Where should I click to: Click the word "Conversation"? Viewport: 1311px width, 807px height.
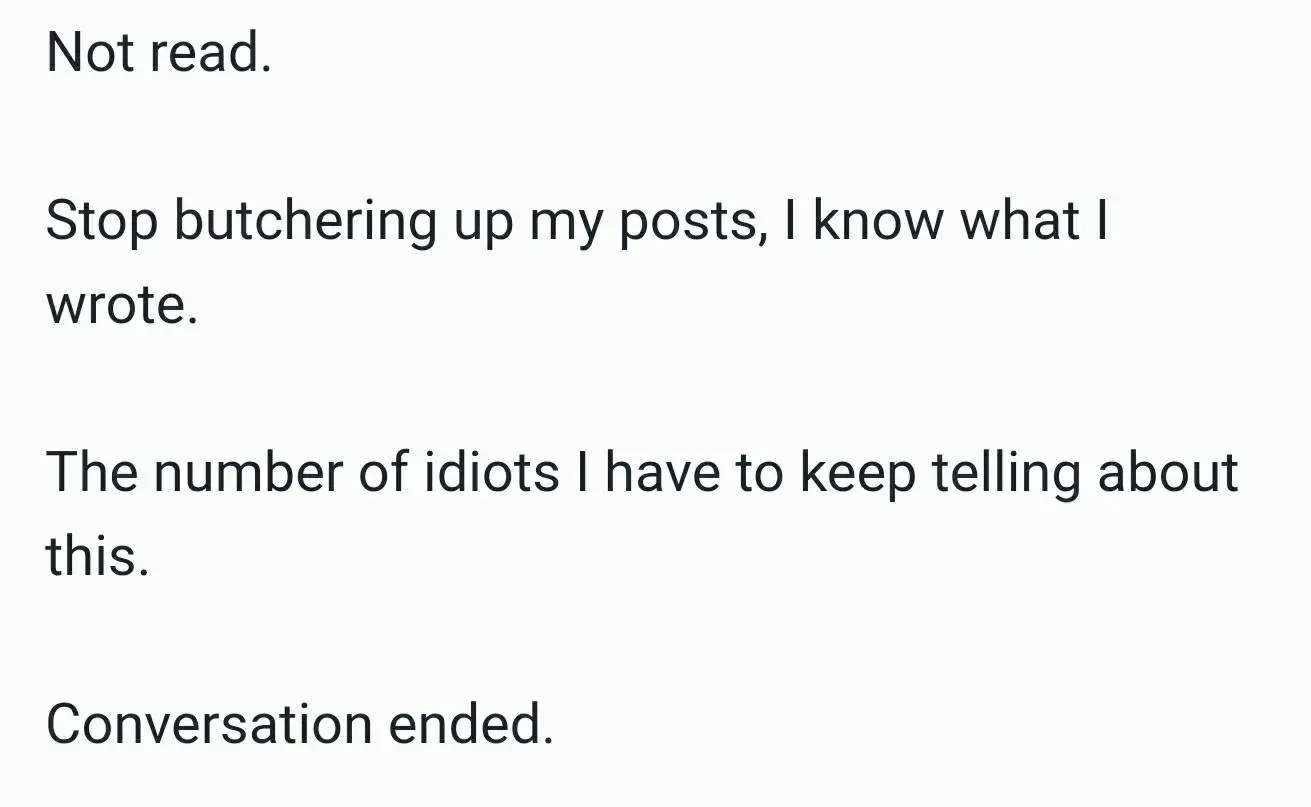(208, 725)
